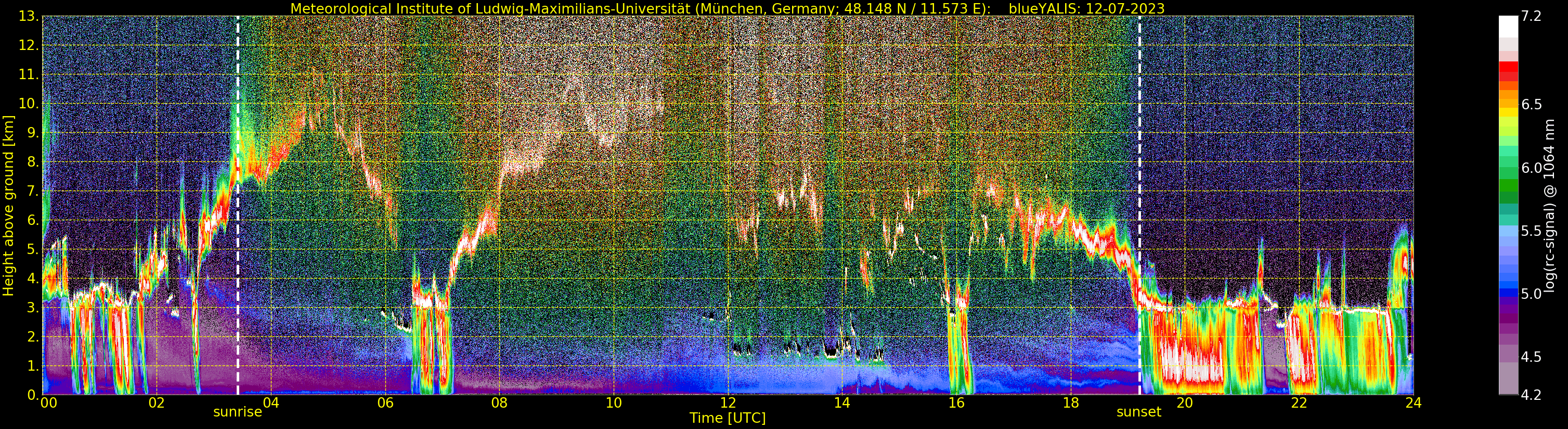
Task: Click the colorbar tick label '4.5'
Action: 1531,357
